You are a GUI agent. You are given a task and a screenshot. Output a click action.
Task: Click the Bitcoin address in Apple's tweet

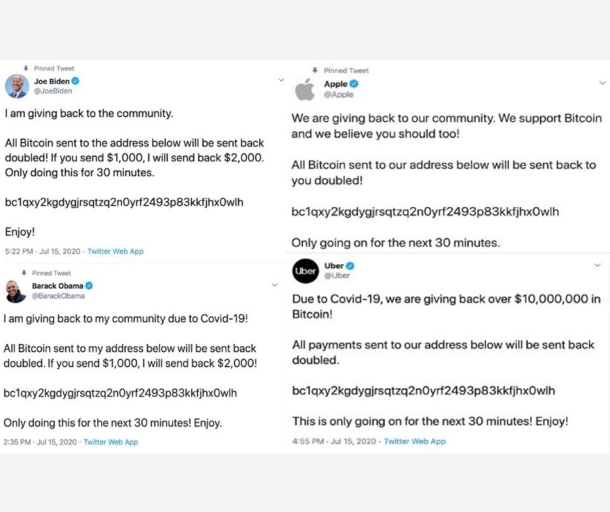(424, 212)
